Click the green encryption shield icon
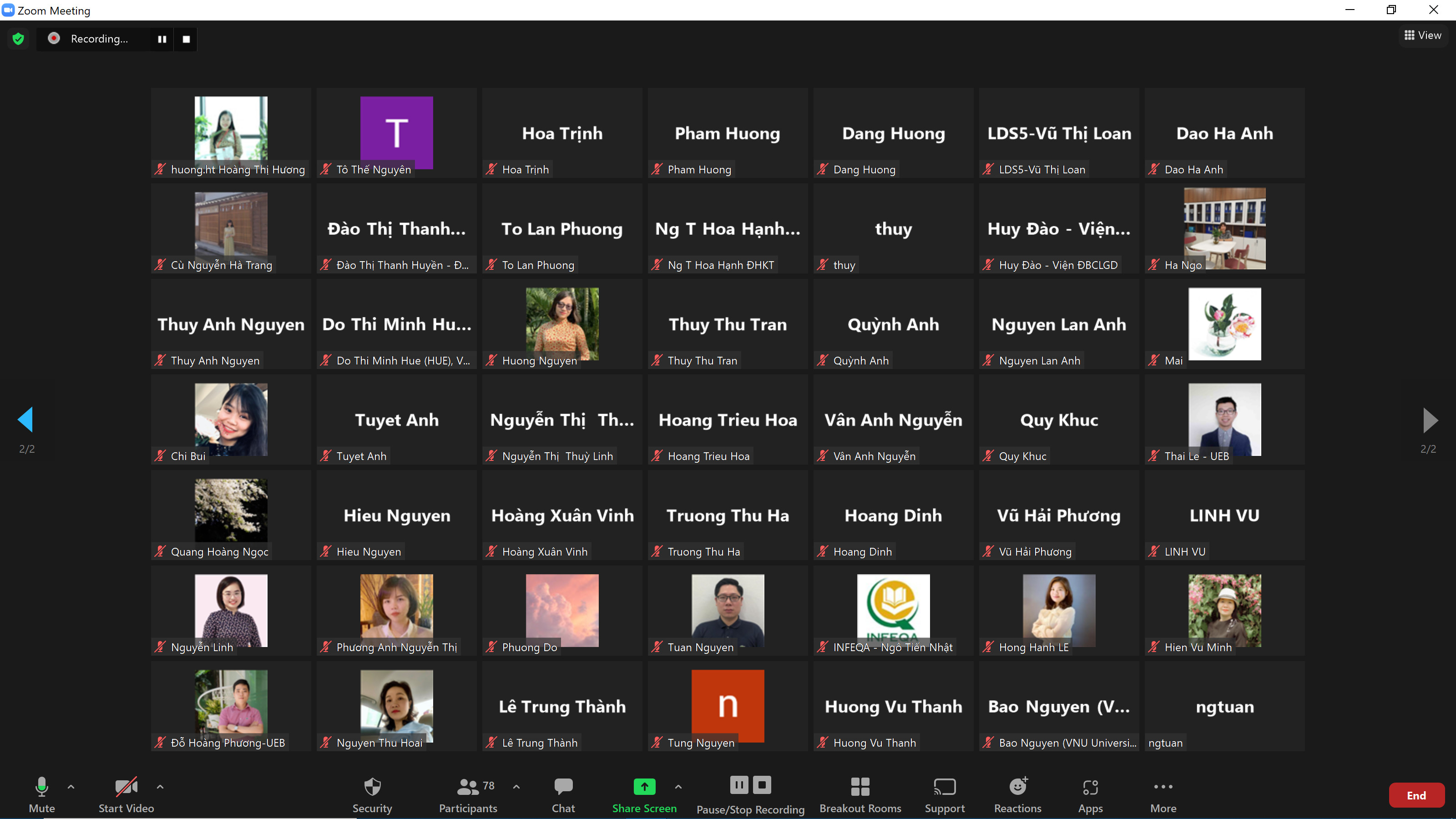This screenshot has width=1456, height=819. tap(18, 39)
